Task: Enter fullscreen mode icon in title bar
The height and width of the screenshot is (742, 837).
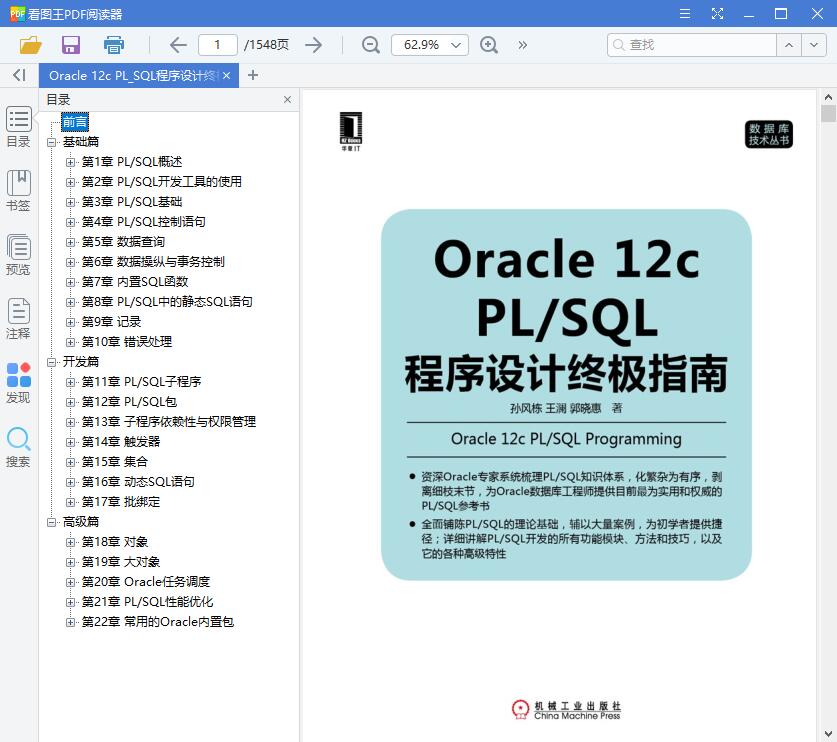Action: pos(717,14)
